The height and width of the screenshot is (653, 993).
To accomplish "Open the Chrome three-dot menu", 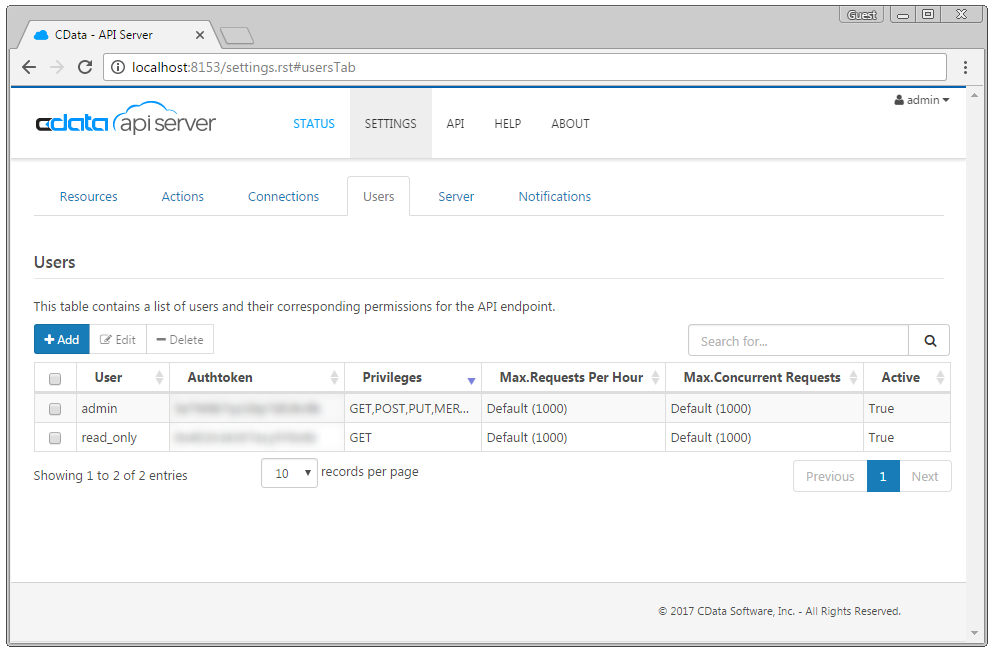I will [965, 68].
